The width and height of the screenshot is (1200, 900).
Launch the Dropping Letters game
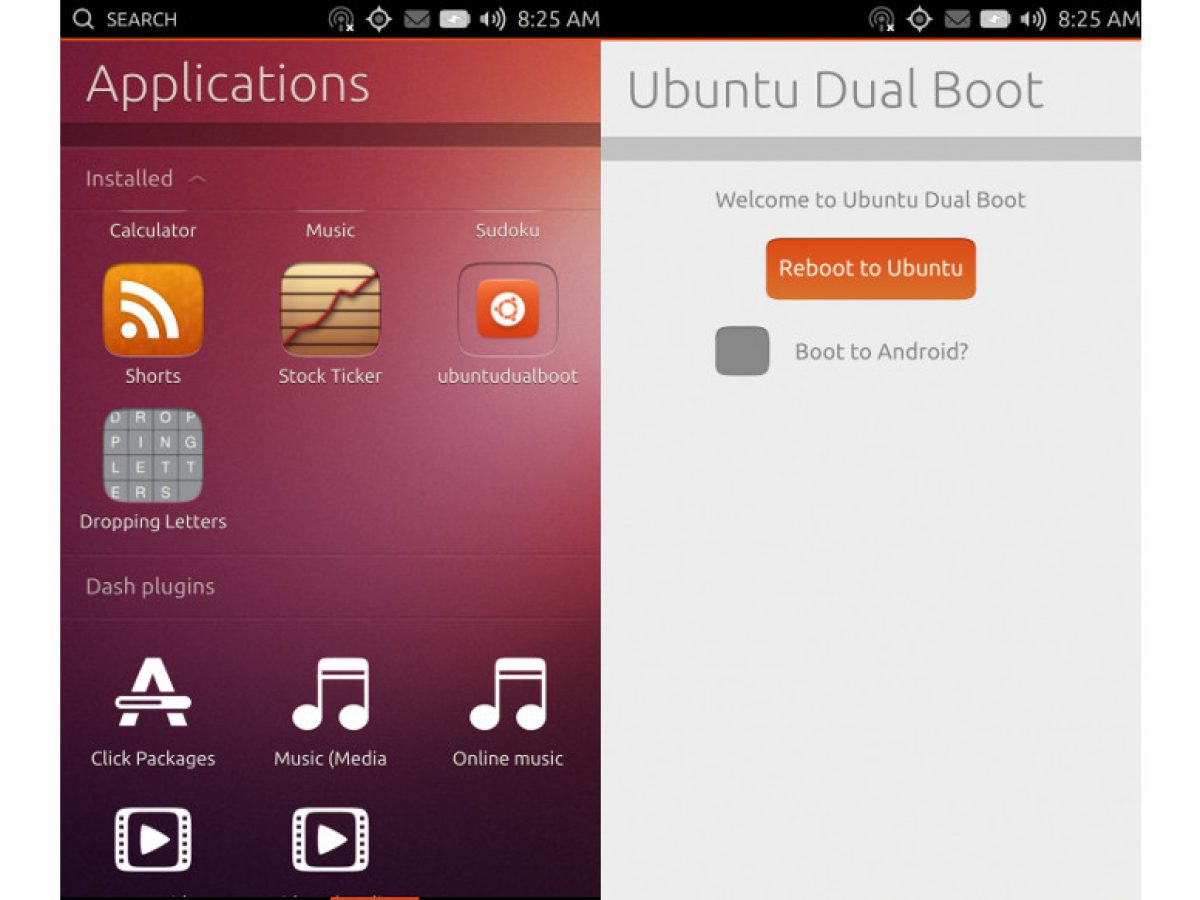point(153,455)
